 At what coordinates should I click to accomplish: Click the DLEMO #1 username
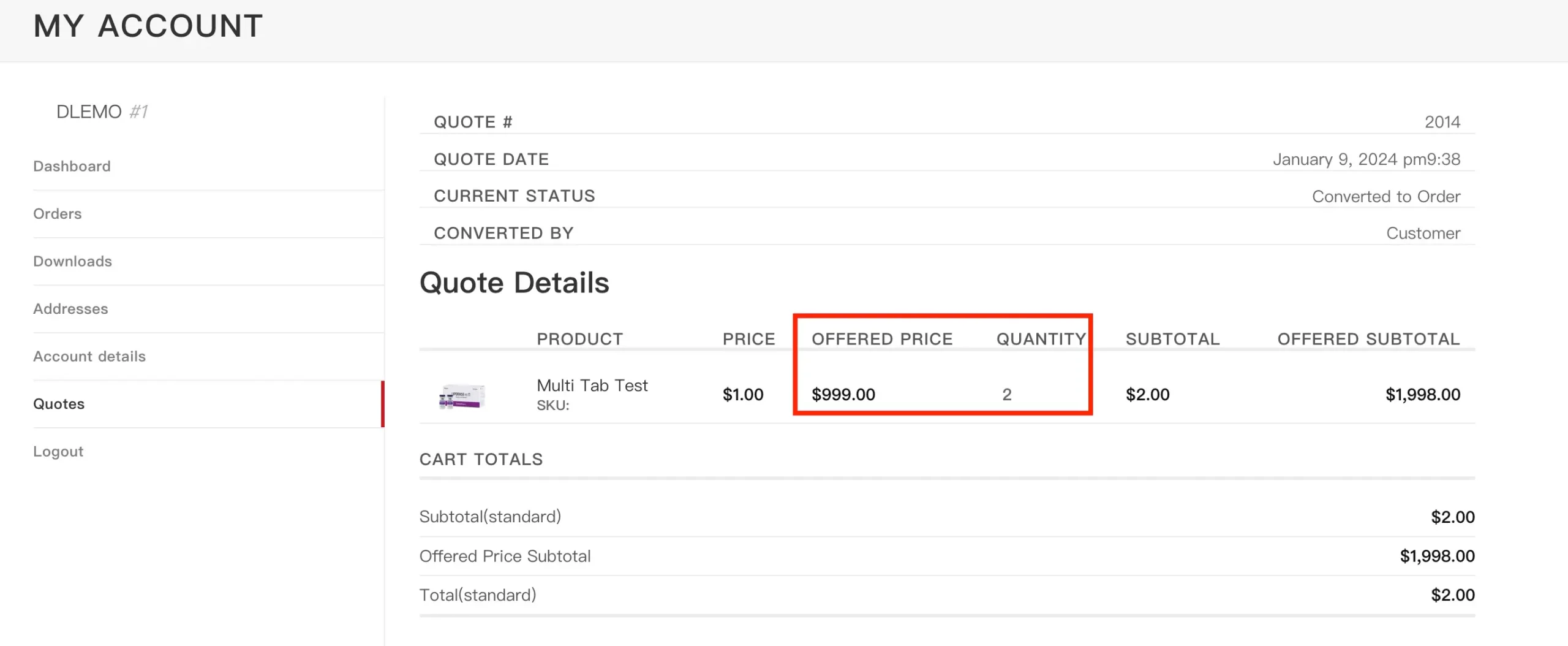tap(102, 112)
